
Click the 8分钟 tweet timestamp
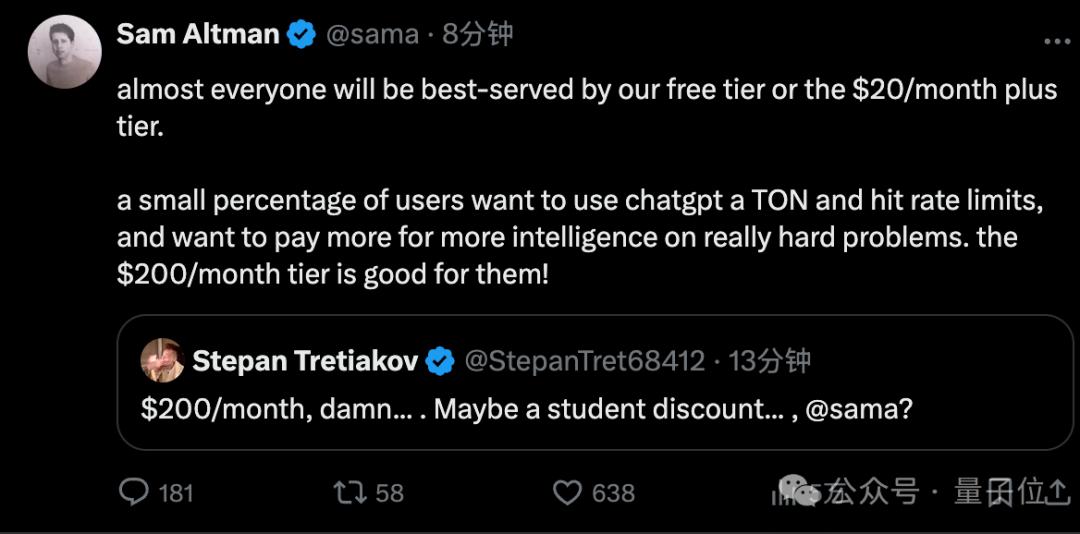point(478,35)
